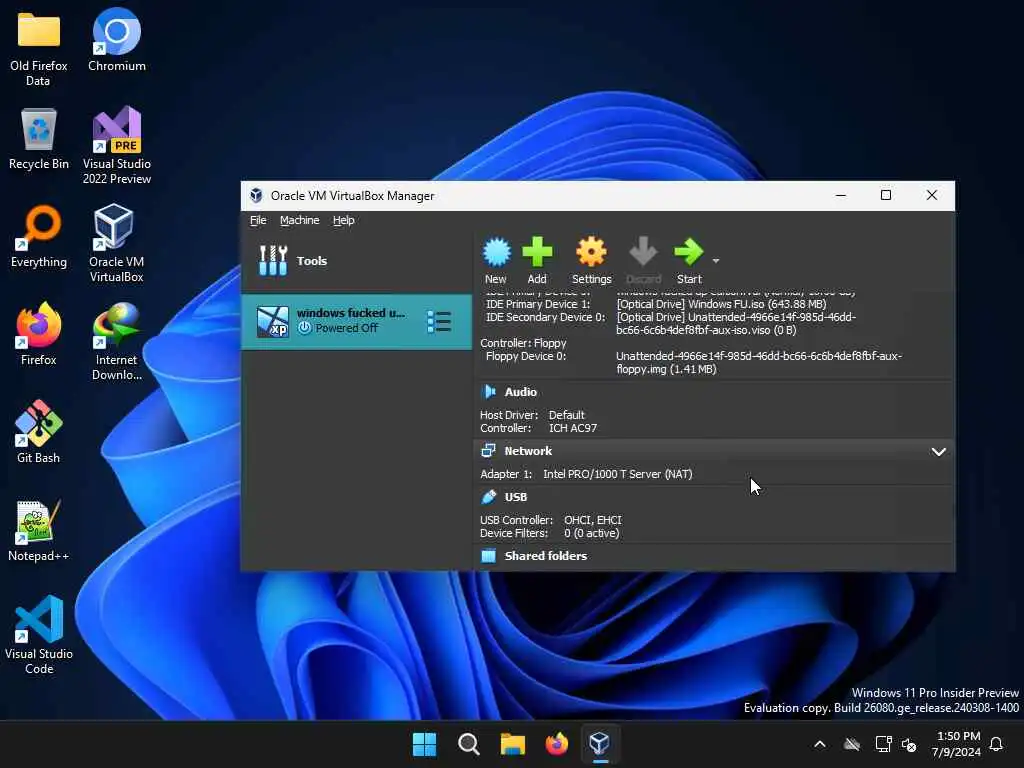This screenshot has height=768, width=1024.
Task: Open the notifications bell icon
Action: (x=997, y=744)
